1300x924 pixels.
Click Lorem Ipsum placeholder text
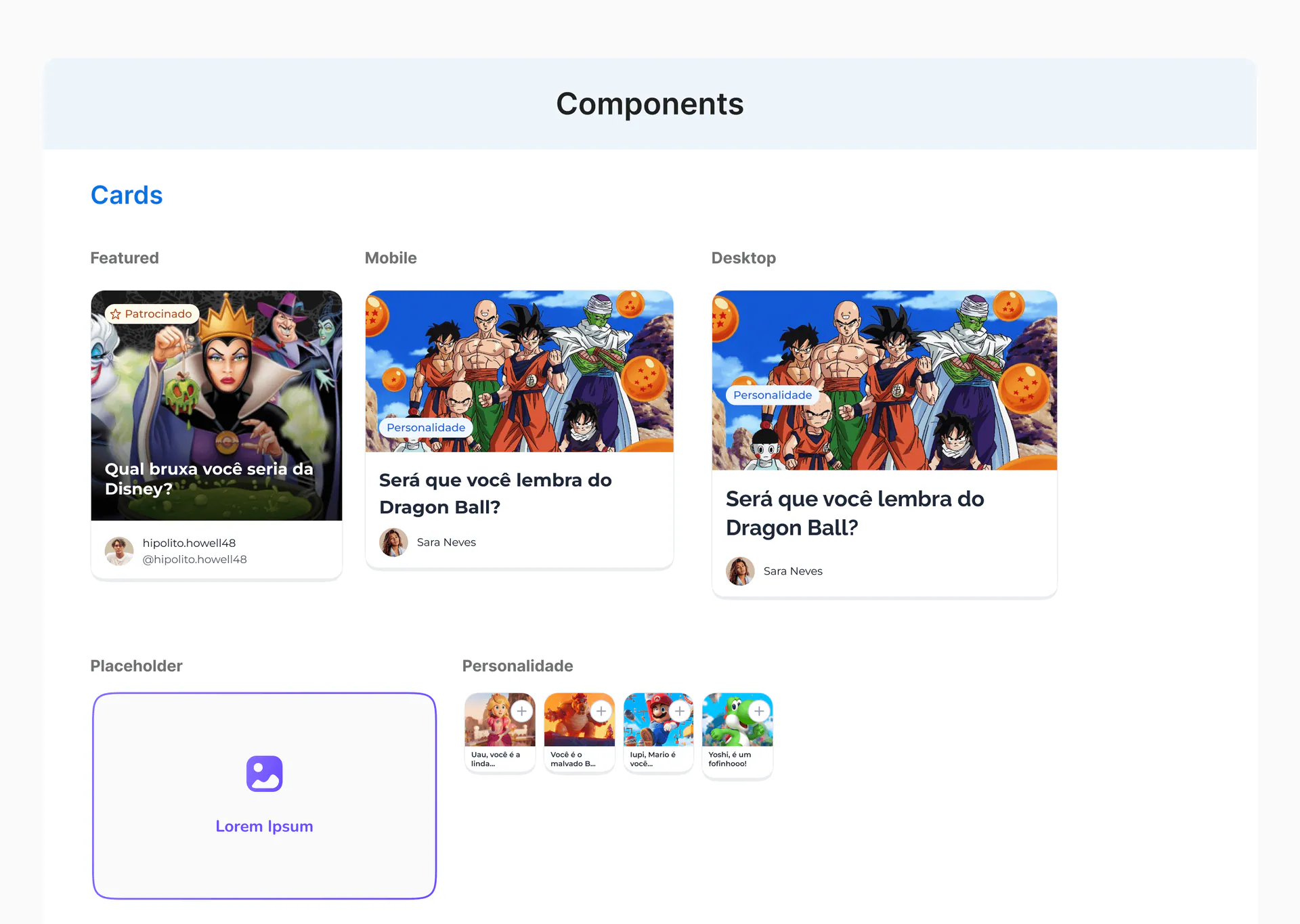point(264,827)
